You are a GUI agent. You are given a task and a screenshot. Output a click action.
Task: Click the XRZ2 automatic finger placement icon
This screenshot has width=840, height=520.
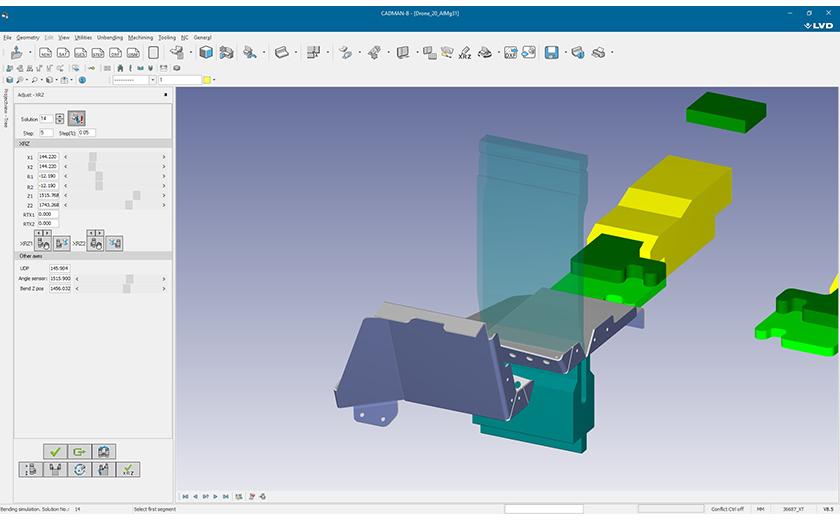click(x=114, y=244)
